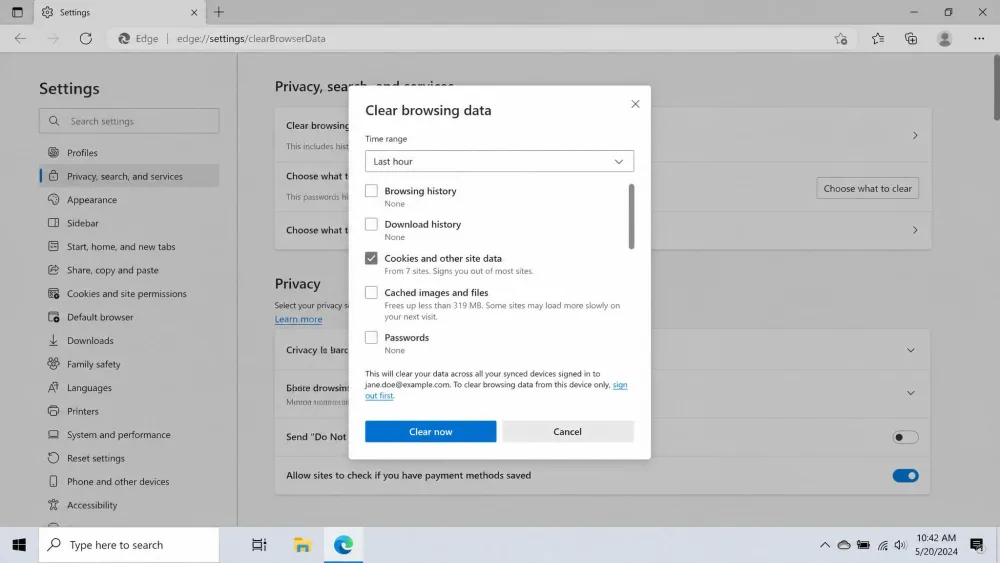Click the settings page scrollbar thumb
The width and height of the screenshot is (1000, 563).
(996, 87)
